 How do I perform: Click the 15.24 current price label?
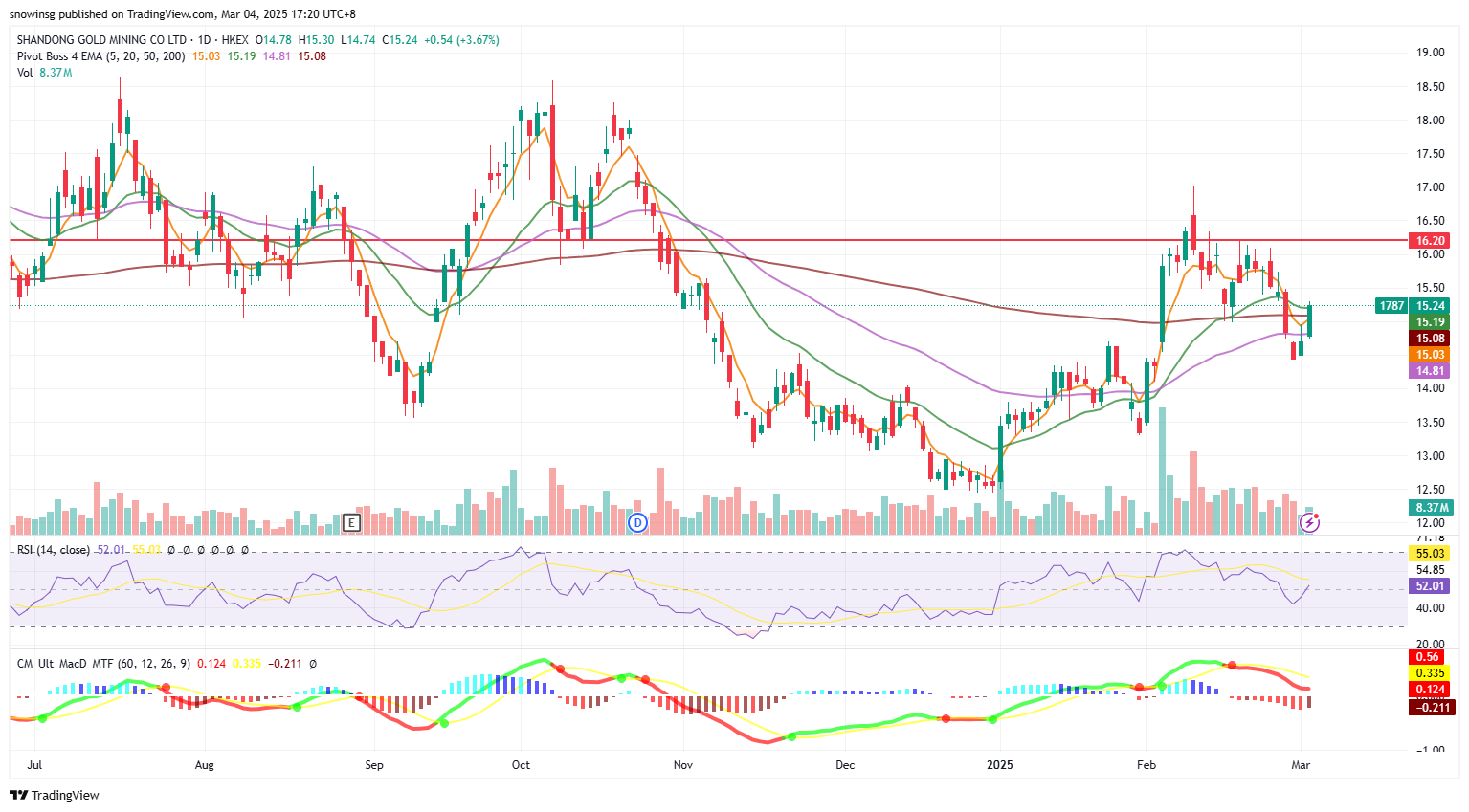tap(1431, 306)
